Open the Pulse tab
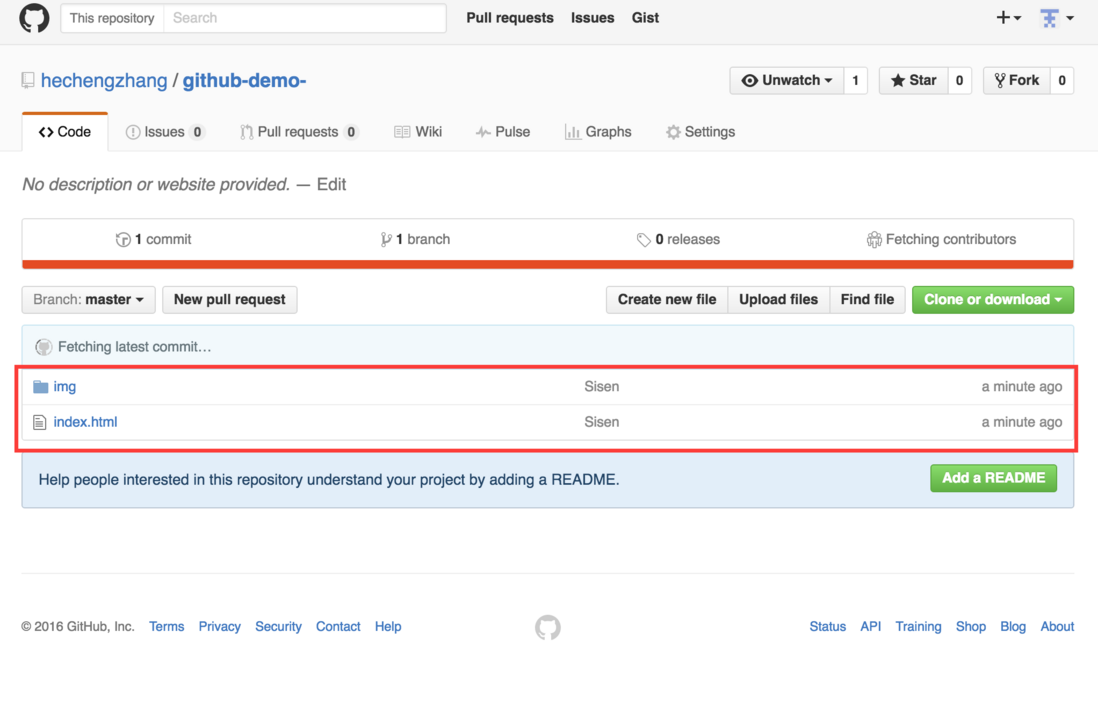The height and width of the screenshot is (704, 1098). [x=503, y=132]
